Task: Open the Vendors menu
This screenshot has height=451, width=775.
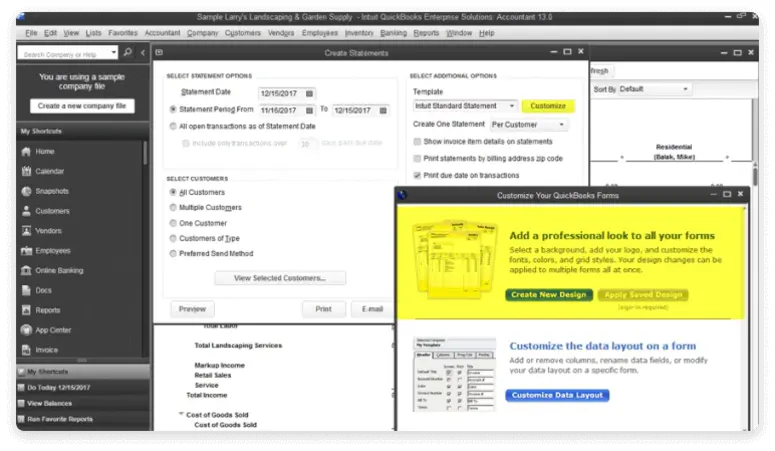Action: coord(281,33)
